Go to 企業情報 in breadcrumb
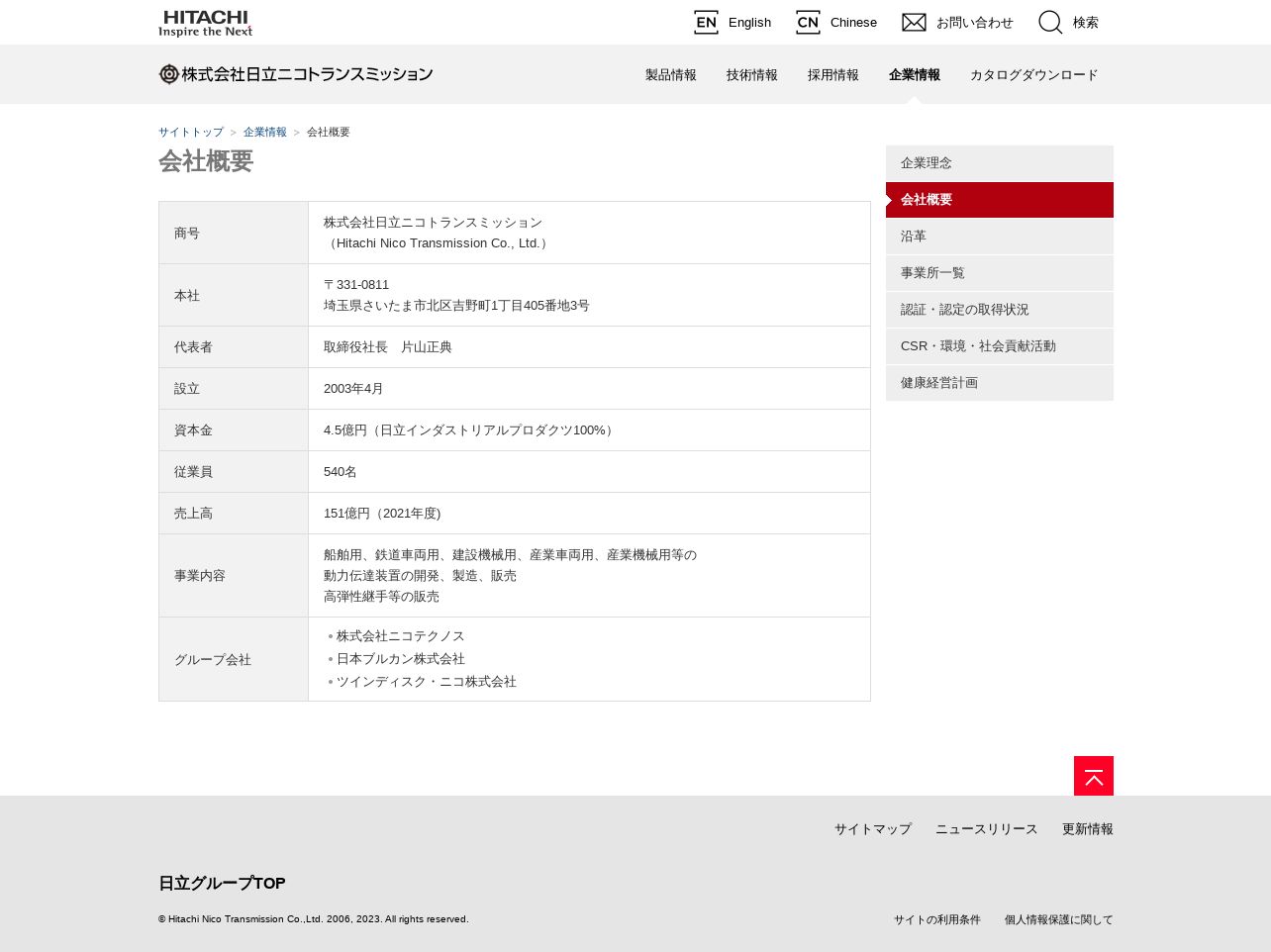 (265, 132)
